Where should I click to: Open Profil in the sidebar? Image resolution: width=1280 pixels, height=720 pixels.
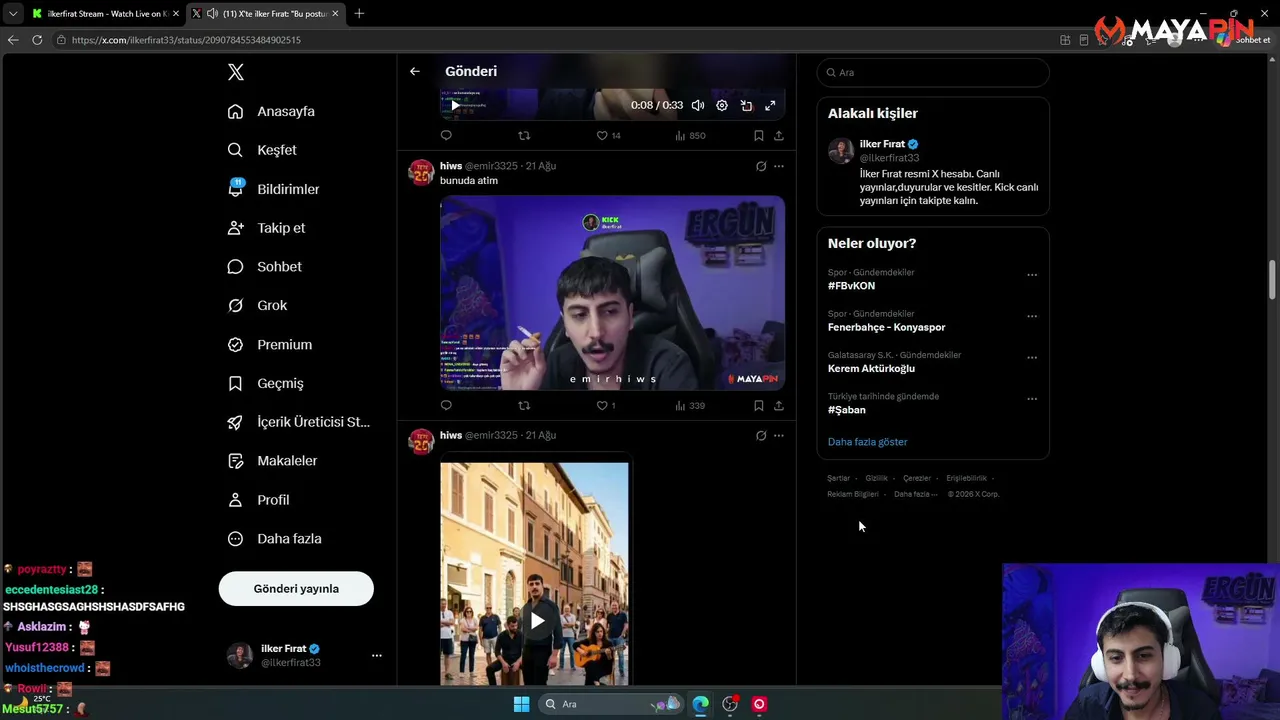point(258,500)
